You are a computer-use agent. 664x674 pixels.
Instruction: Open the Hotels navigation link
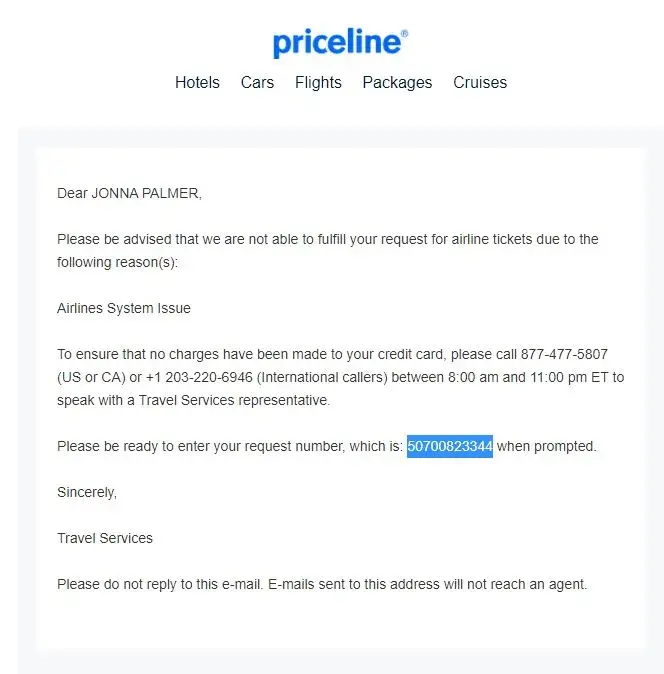(197, 83)
